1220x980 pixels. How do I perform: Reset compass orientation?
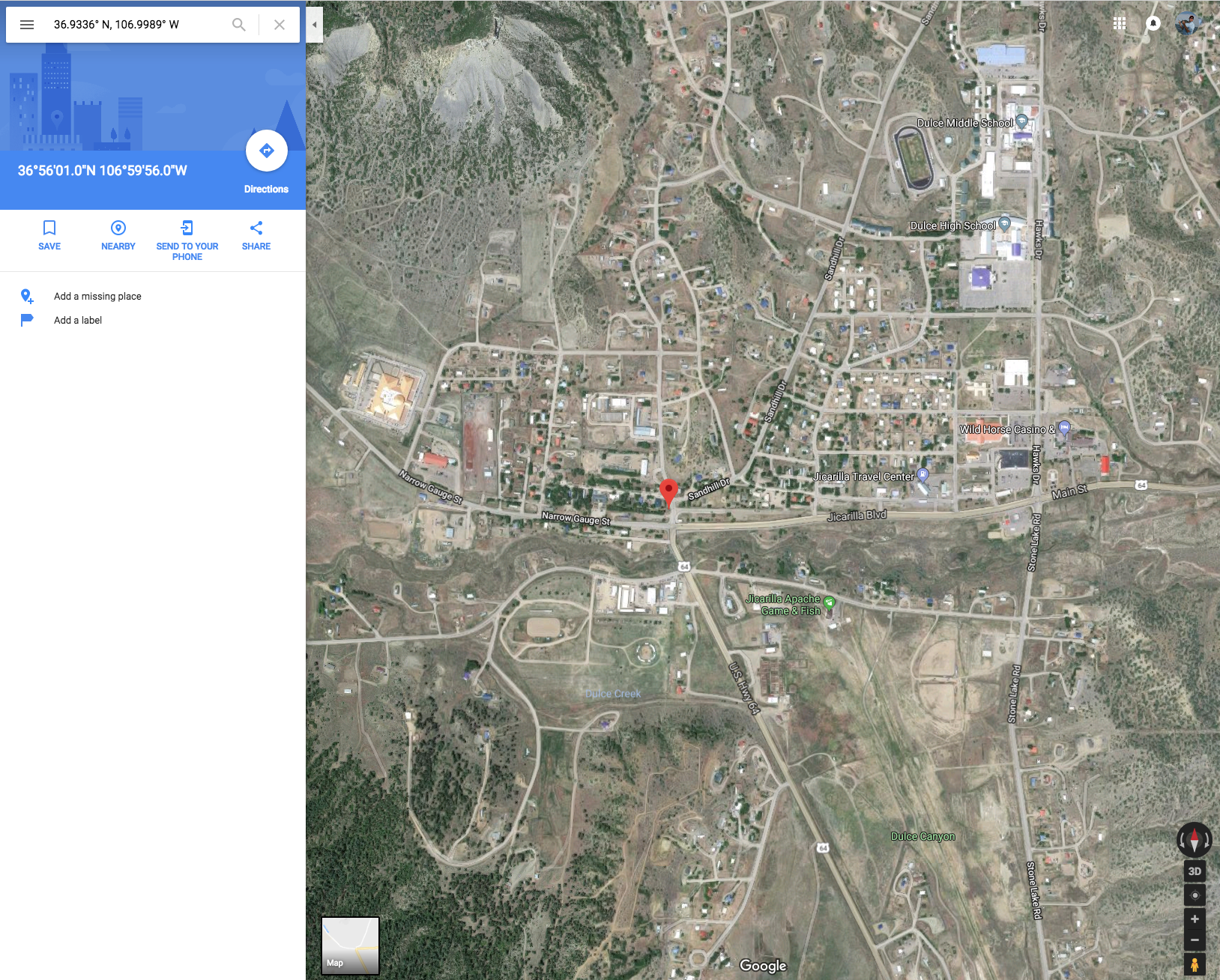coord(1195,840)
